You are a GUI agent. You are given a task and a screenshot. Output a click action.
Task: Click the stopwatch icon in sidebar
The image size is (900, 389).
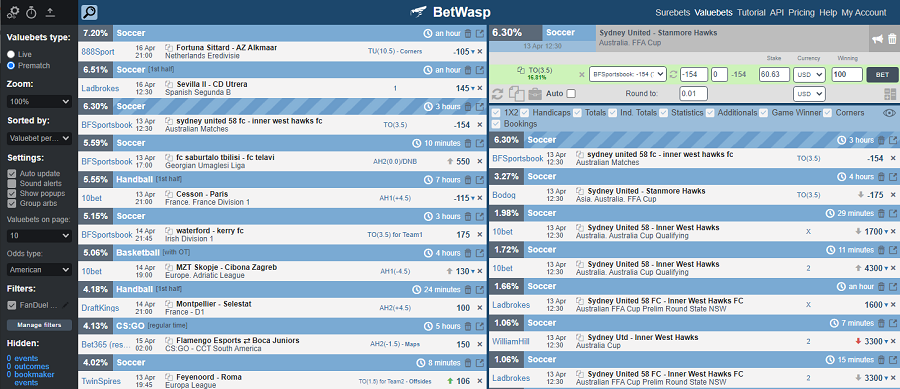32,12
